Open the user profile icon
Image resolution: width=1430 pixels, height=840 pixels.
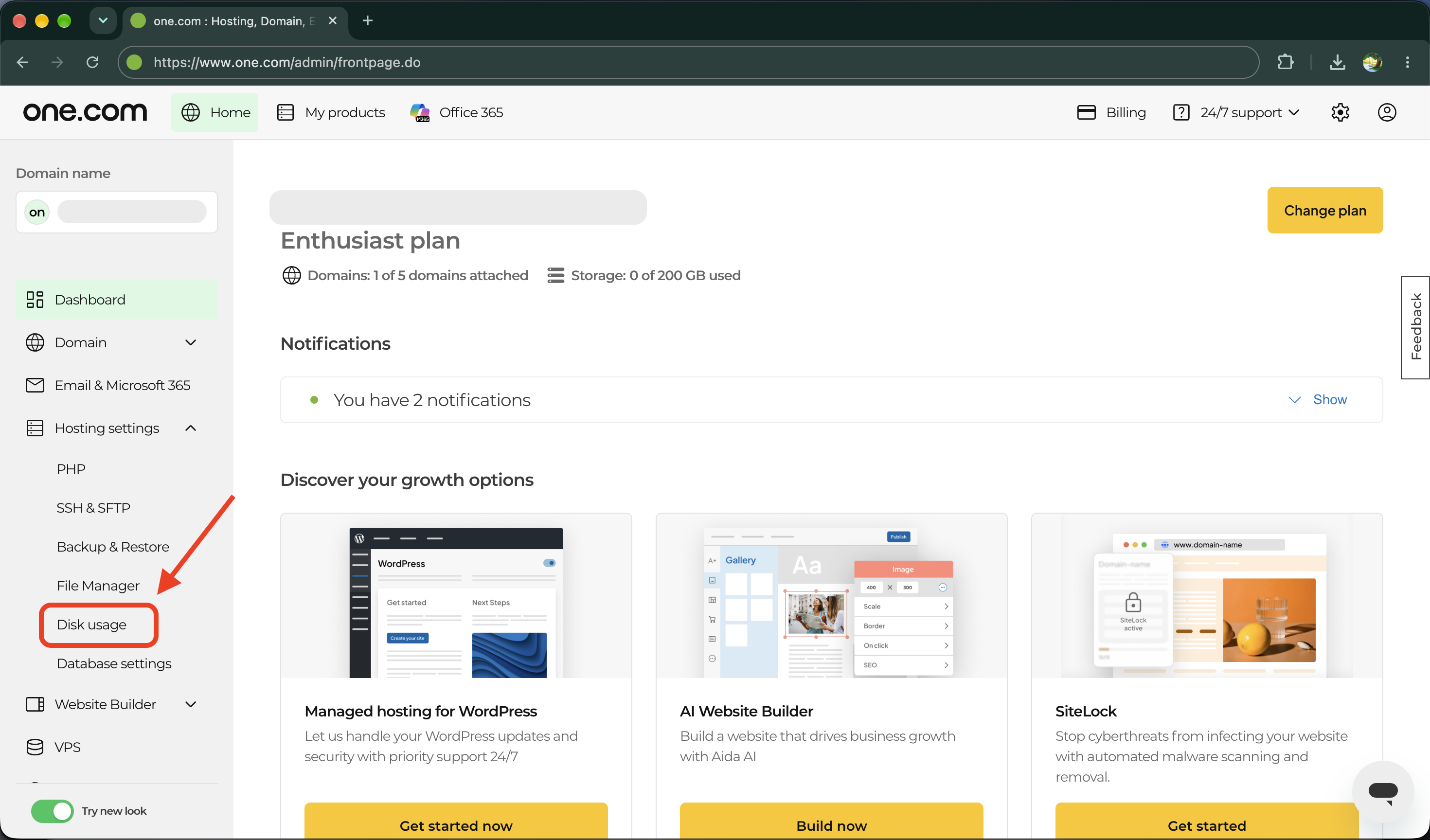click(1387, 112)
